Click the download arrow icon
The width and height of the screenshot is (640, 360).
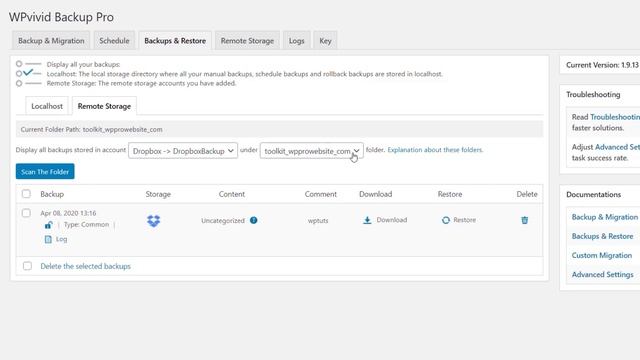(x=367, y=220)
